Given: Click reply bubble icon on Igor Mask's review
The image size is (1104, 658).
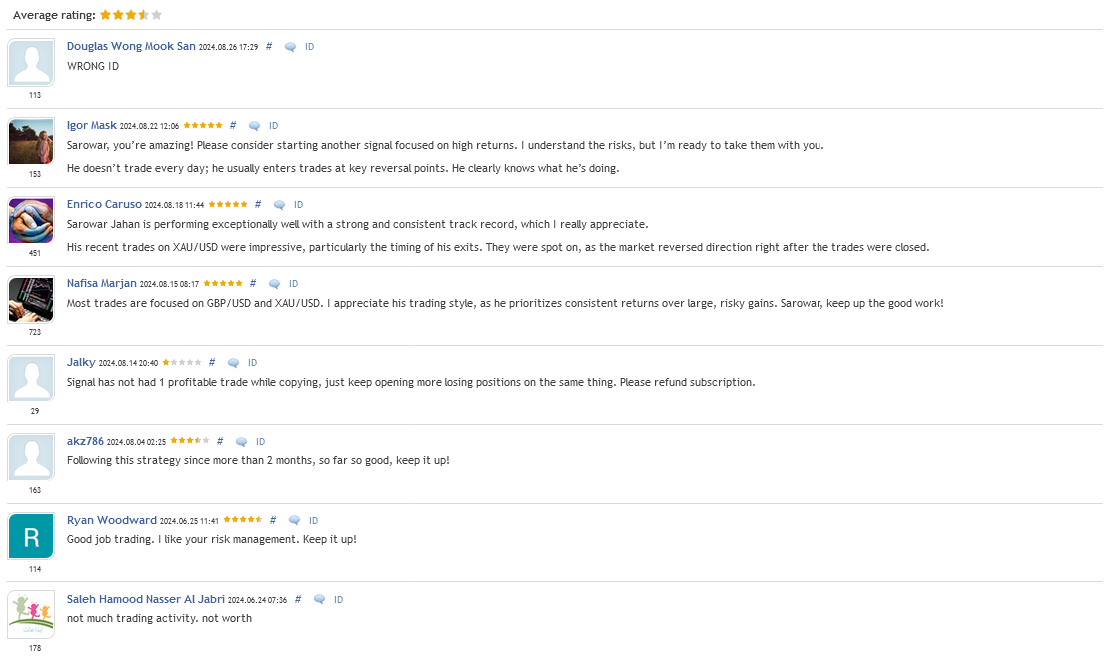Looking at the screenshot, I should [x=254, y=126].
